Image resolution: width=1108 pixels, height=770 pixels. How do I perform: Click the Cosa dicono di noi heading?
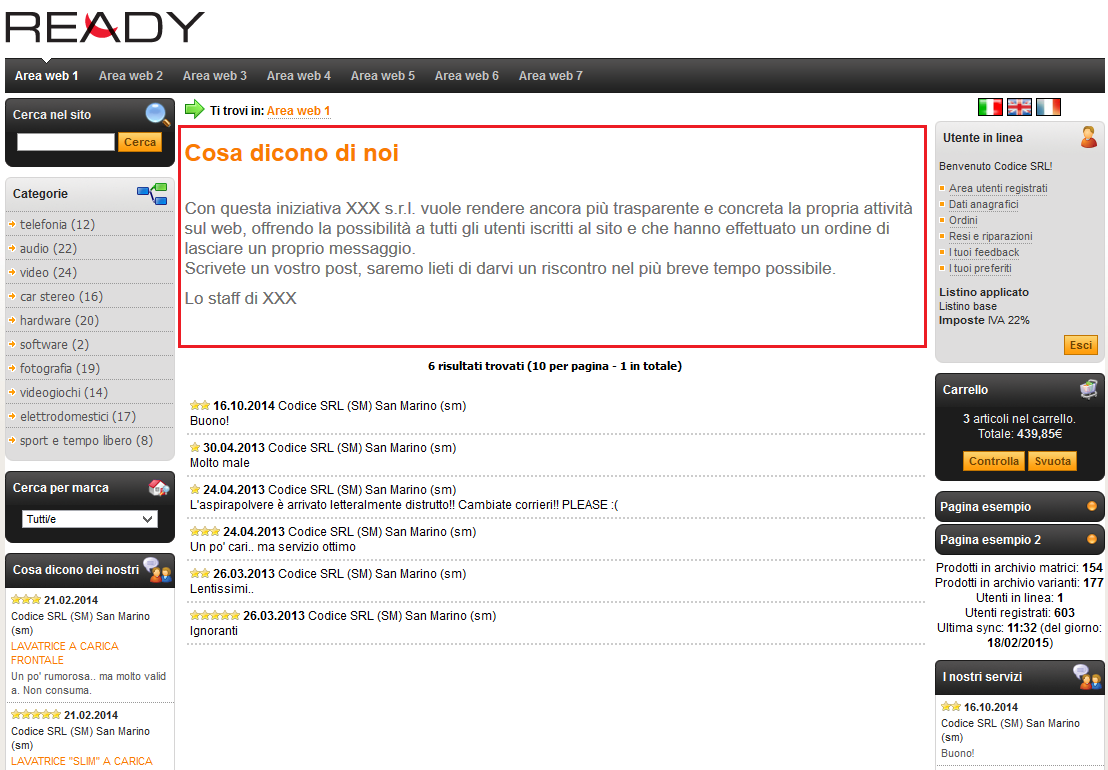291,153
